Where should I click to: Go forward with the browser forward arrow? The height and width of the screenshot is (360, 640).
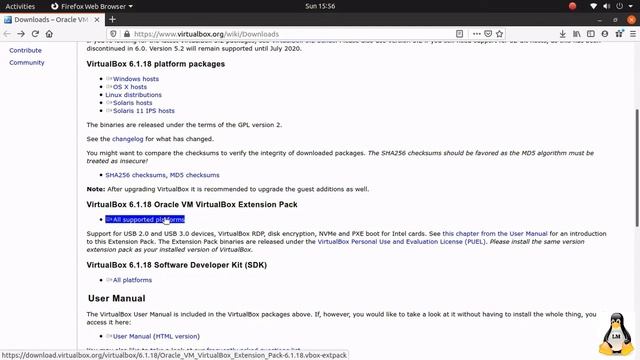click(21, 34)
